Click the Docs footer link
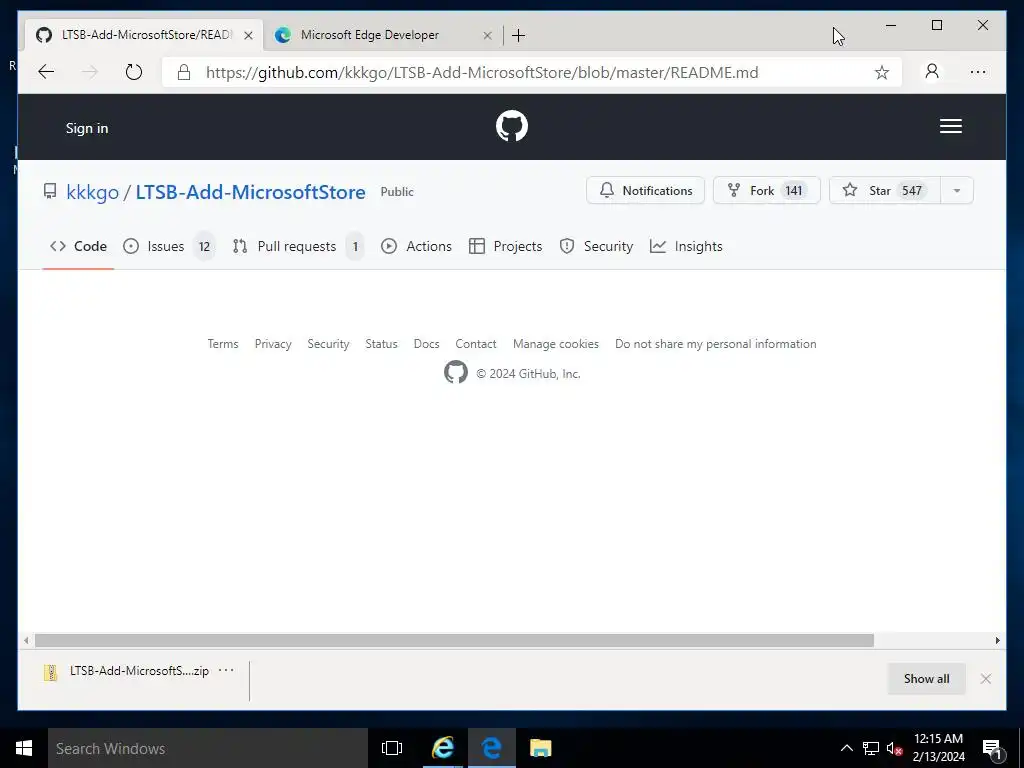The width and height of the screenshot is (1024, 768). (426, 344)
